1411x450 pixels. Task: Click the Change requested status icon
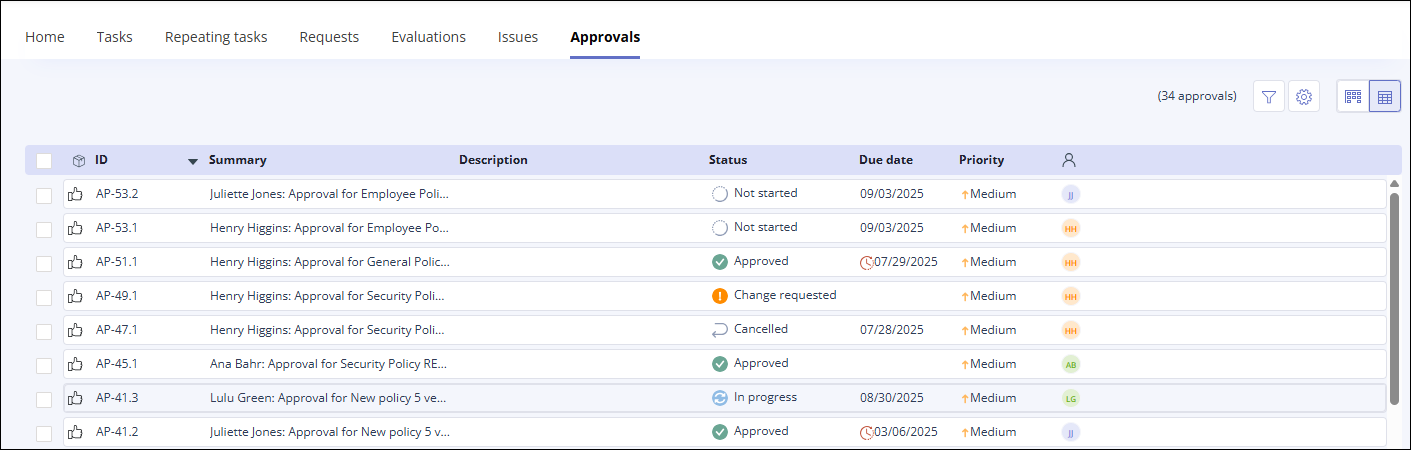(719, 296)
